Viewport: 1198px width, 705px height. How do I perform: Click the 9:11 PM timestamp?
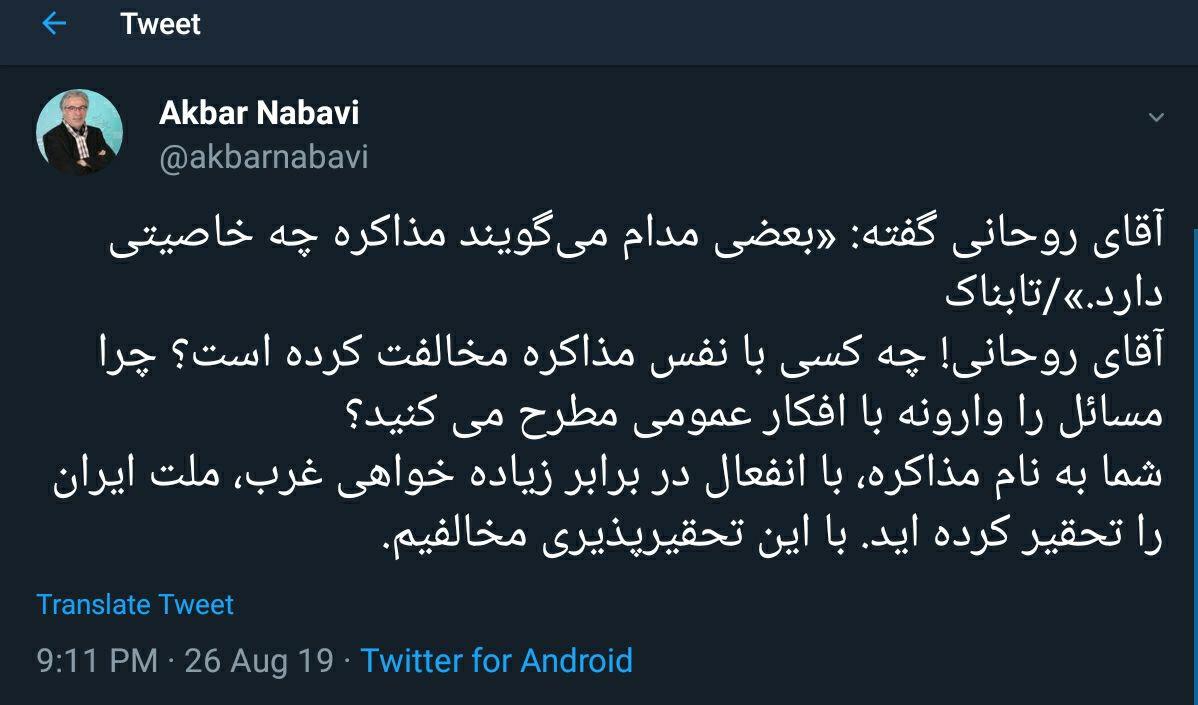(97, 661)
